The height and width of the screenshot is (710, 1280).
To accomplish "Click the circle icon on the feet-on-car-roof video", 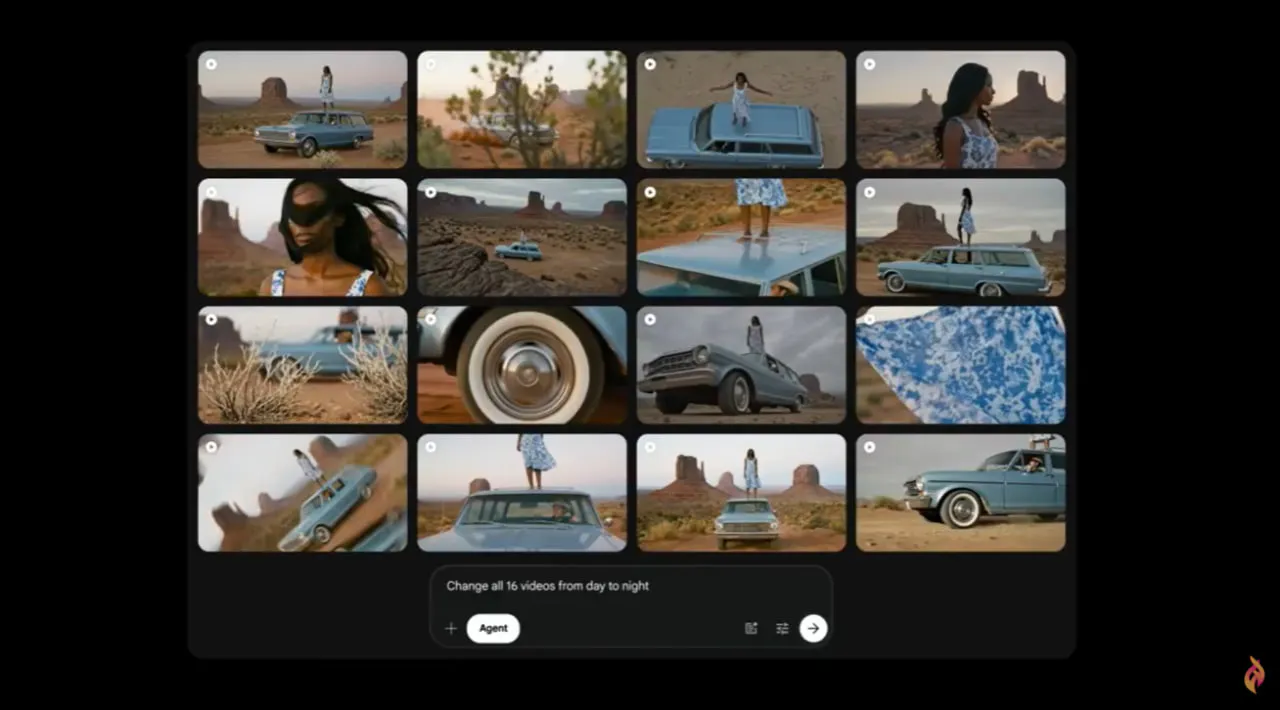I will click(x=650, y=192).
